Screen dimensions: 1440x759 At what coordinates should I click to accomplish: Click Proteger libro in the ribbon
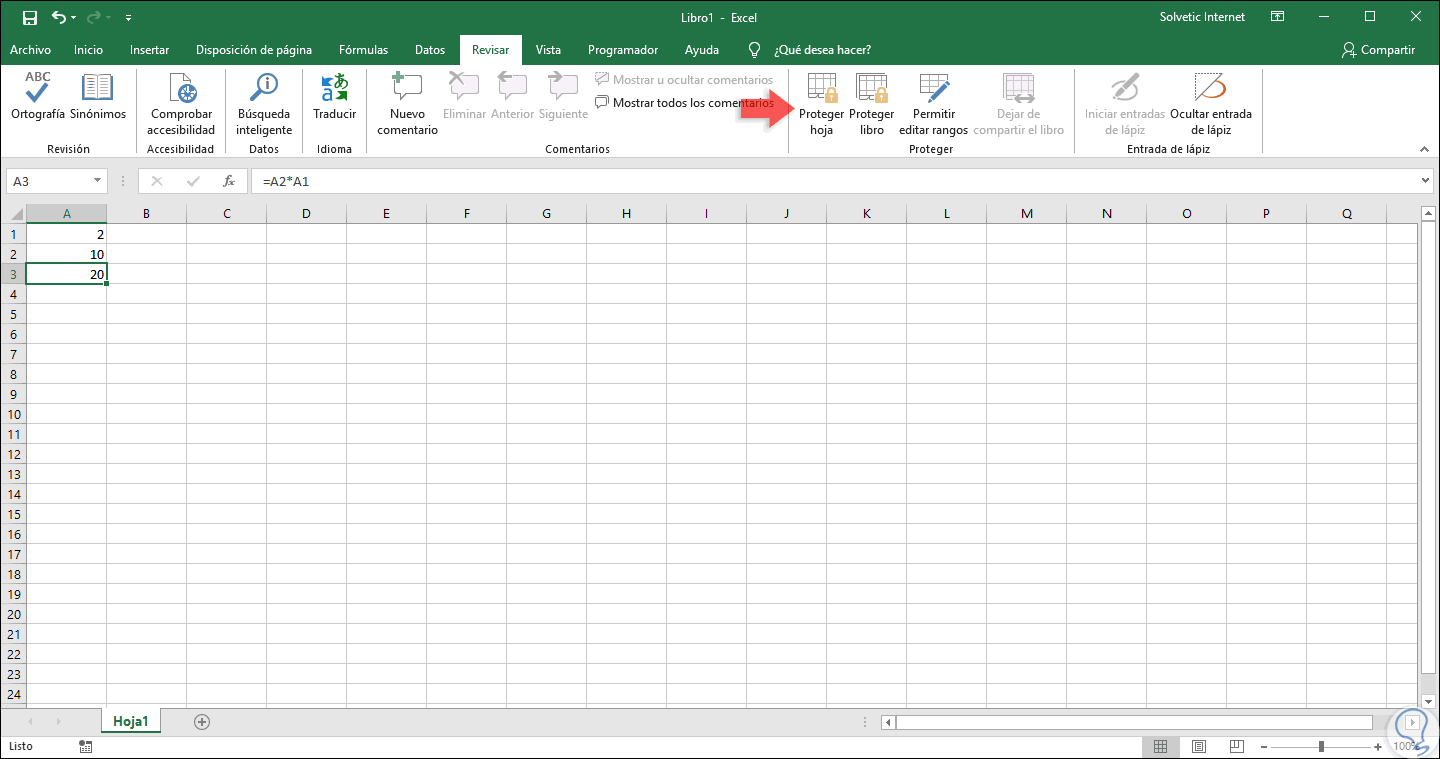pyautogui.click(x=871, y=105)
